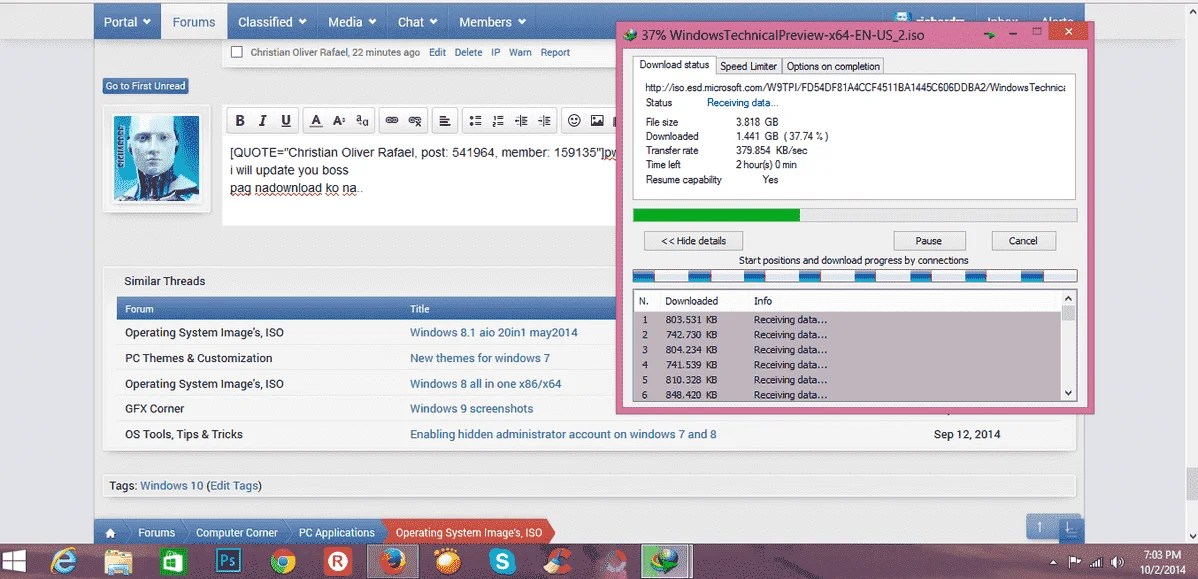This screenshot has width=1198, height=579.
Task: Open the Windows 8.1 aio 20in1 may2014 thread
Action: pos(494,333)
